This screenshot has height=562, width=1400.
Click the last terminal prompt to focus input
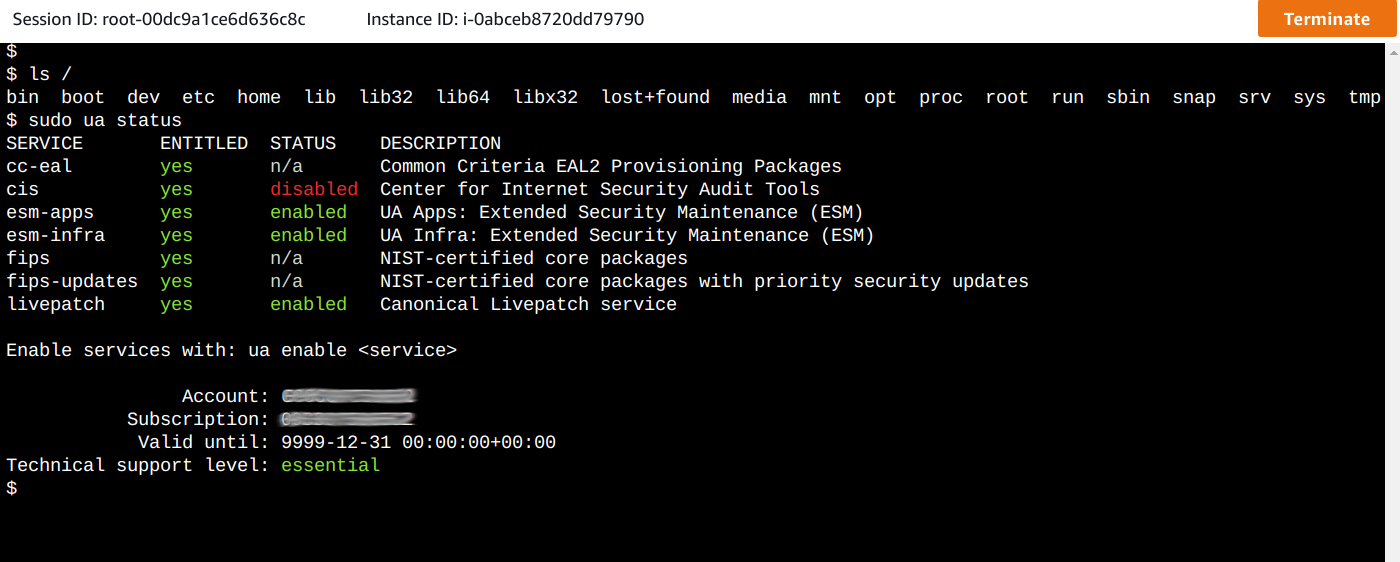pyautogui.click(x=12, y=488)
